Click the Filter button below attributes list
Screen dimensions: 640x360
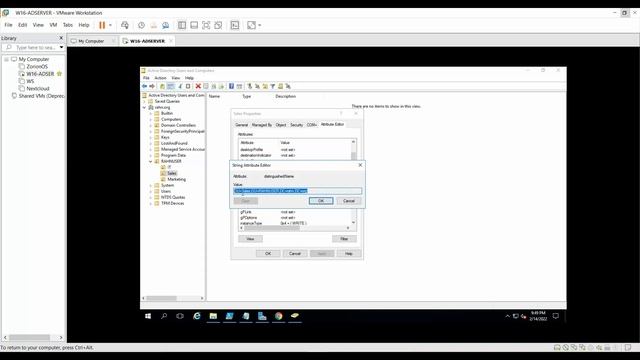point(344,239)
